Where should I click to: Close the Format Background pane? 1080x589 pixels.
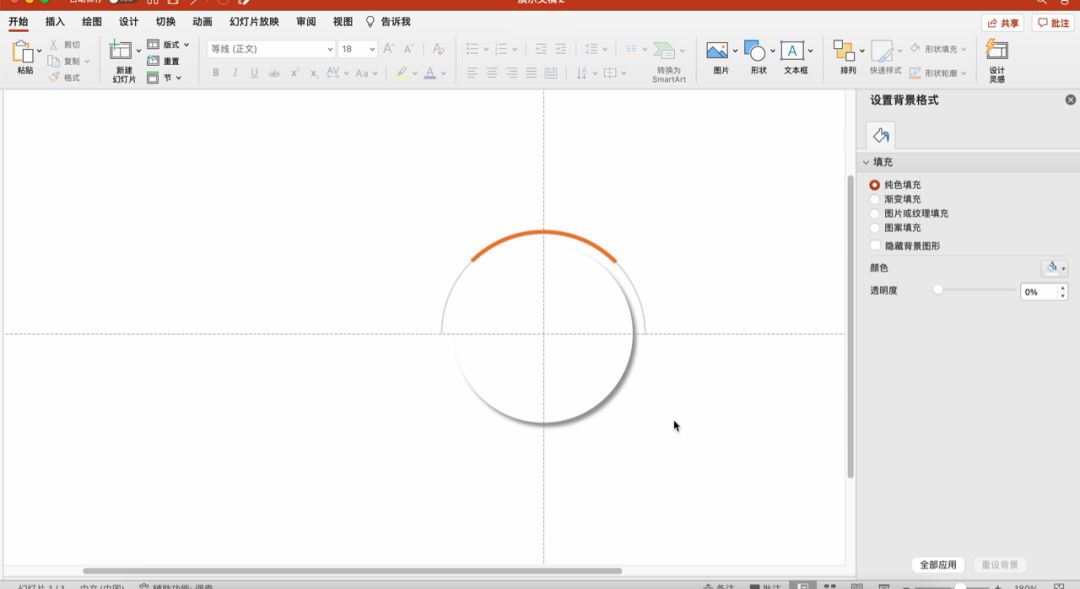click(1070, 100)
